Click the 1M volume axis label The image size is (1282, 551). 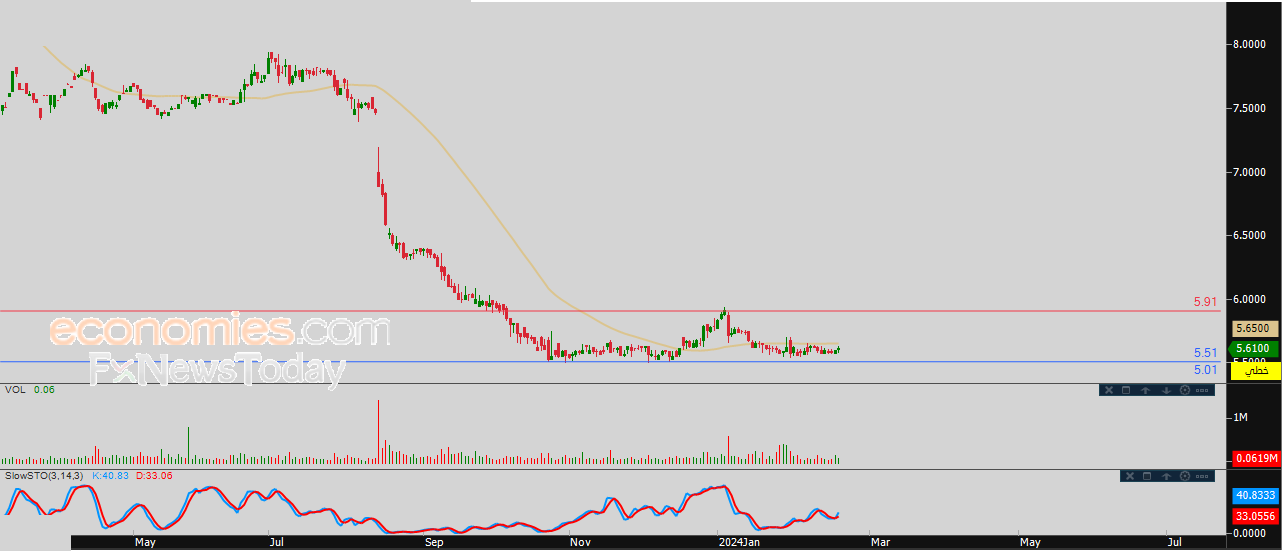pos(1239,416)
